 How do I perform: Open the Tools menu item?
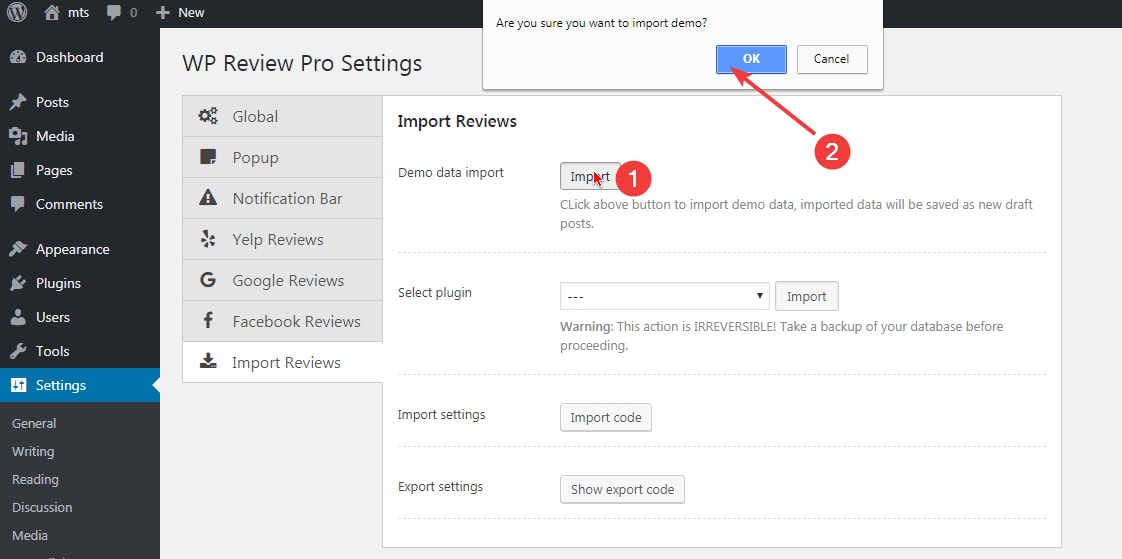tap(80, 351)
